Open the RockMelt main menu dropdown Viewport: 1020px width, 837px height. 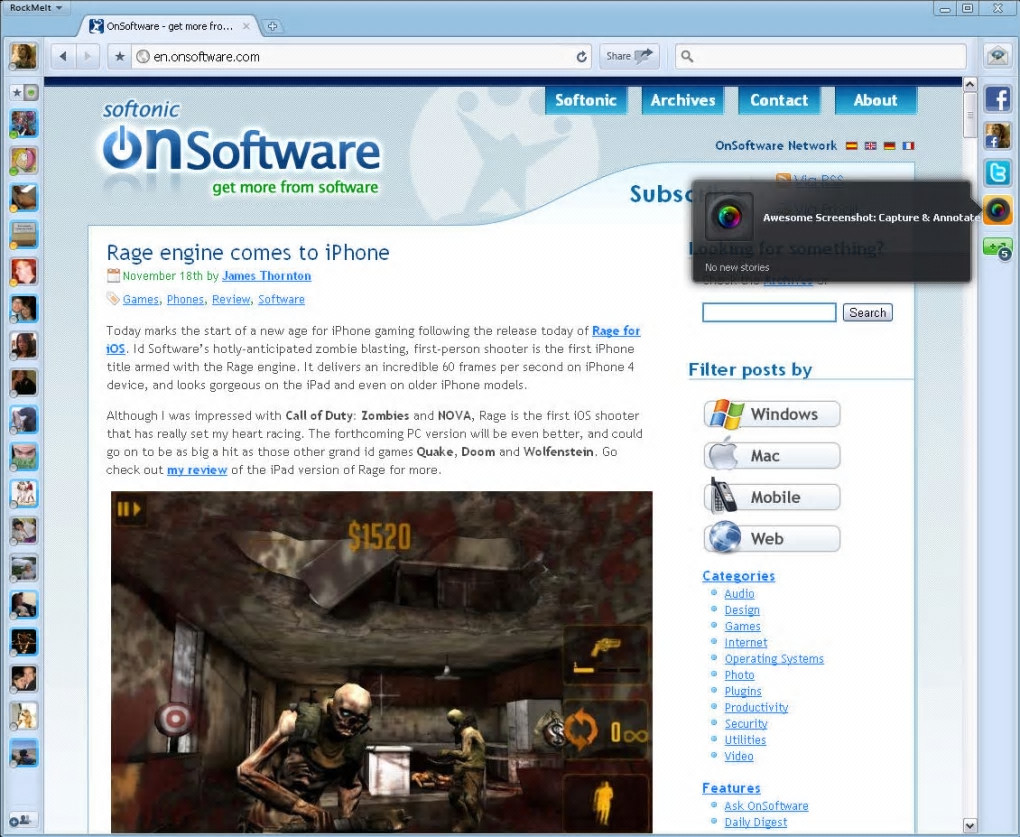pyautogui.click(x=36, y=8)
